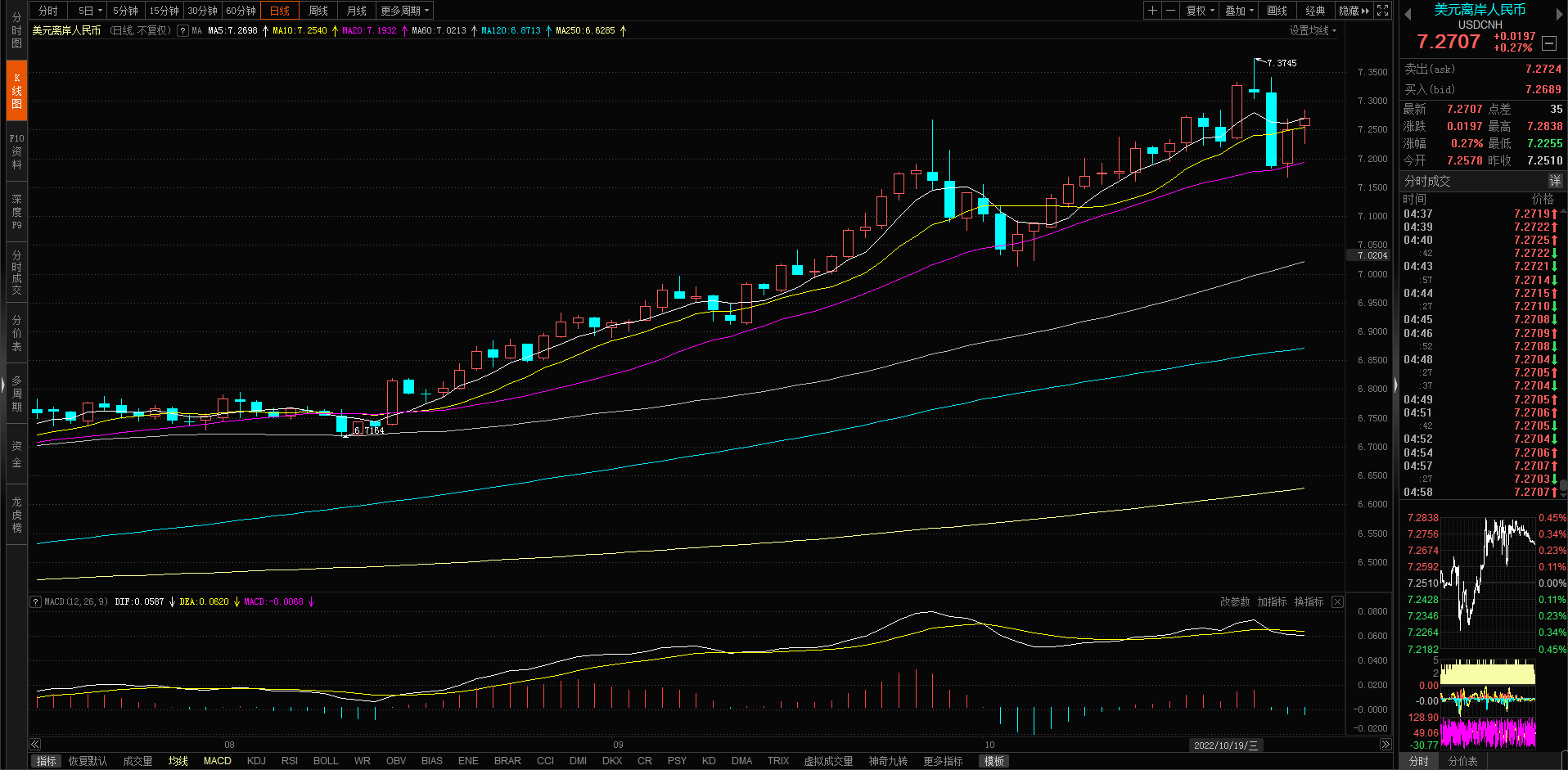Screen dimensions: 1568x770
Task: Switch to 分时 intraday period tab
Action: click(48, 11)
